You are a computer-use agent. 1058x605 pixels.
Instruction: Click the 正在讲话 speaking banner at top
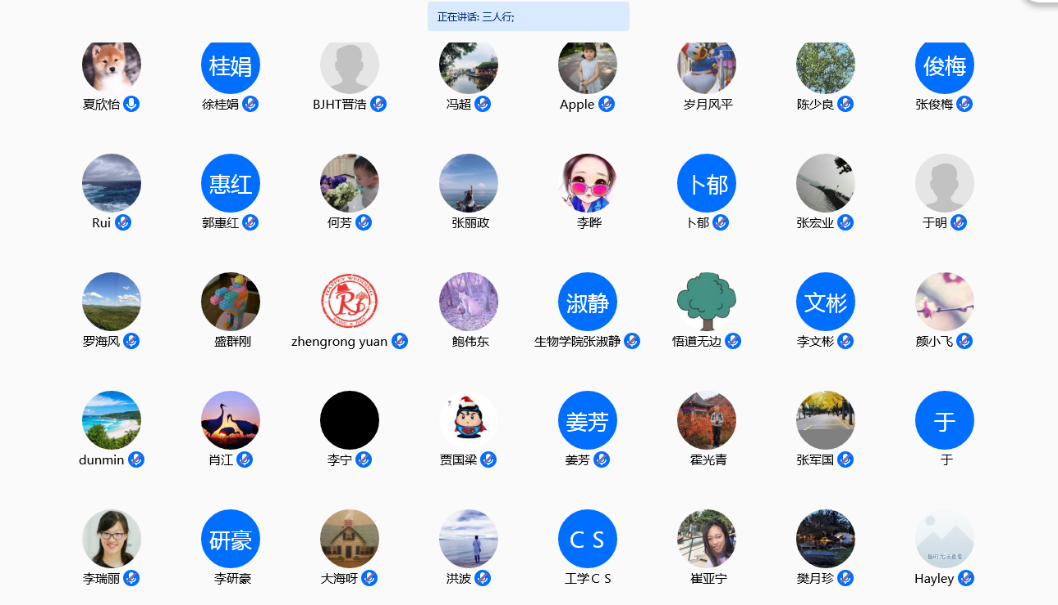point(528,17)
